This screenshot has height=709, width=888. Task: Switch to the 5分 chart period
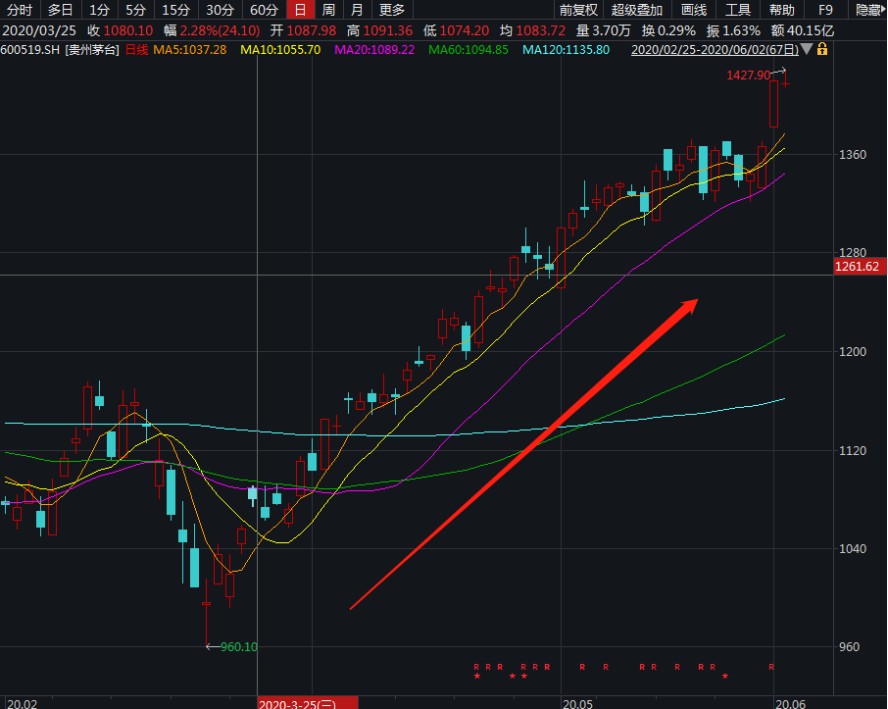tap(135, 10)
